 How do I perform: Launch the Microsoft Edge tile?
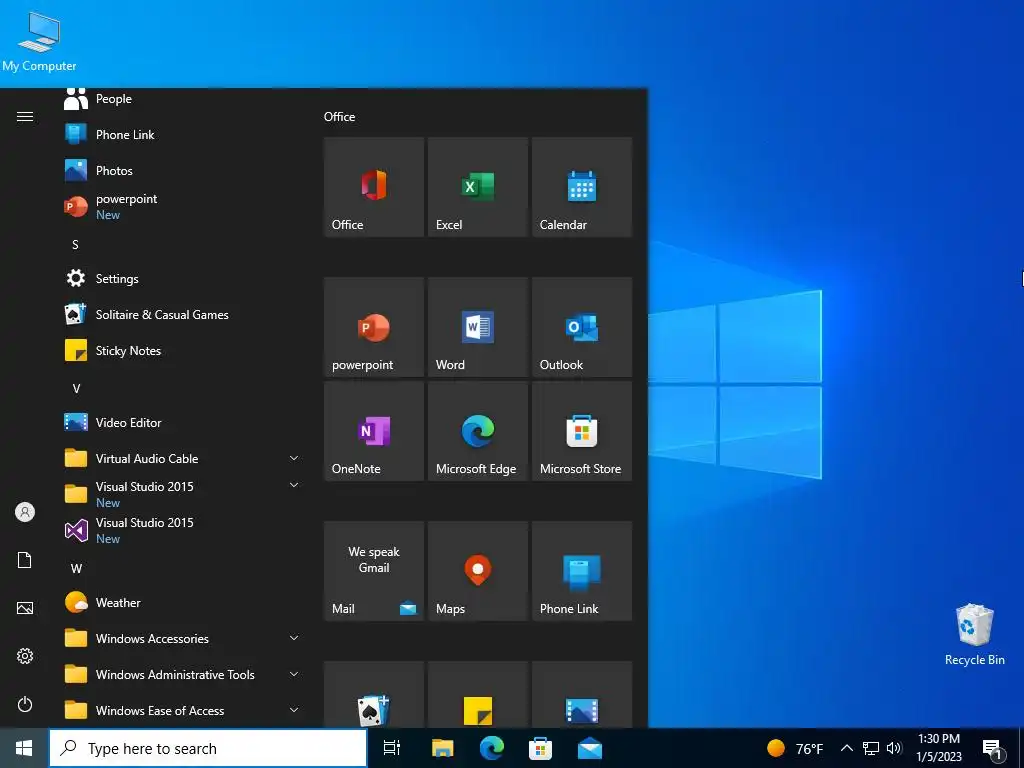(477, 431)
